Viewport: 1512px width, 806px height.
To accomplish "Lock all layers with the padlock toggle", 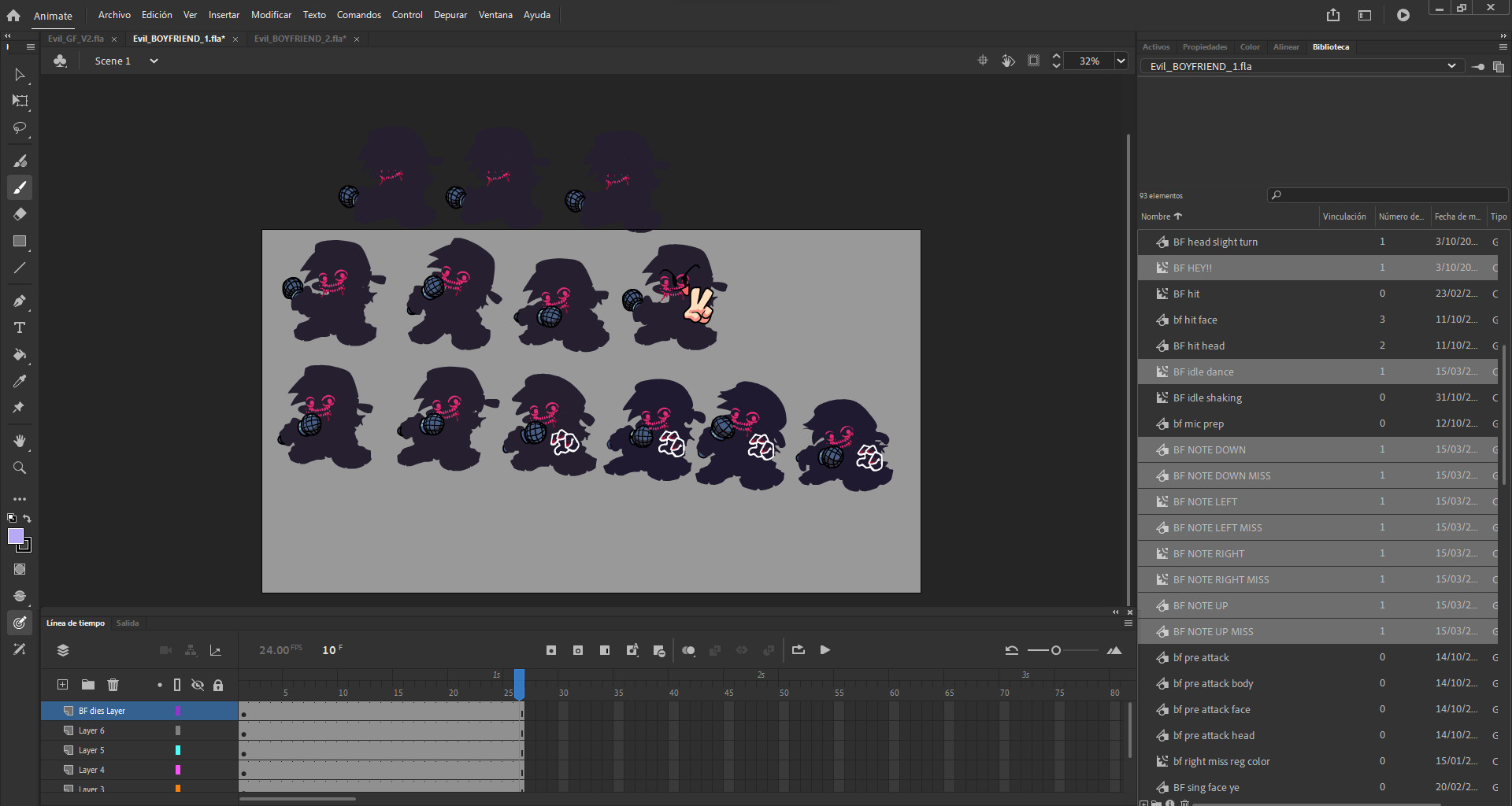I will [218, 685].
